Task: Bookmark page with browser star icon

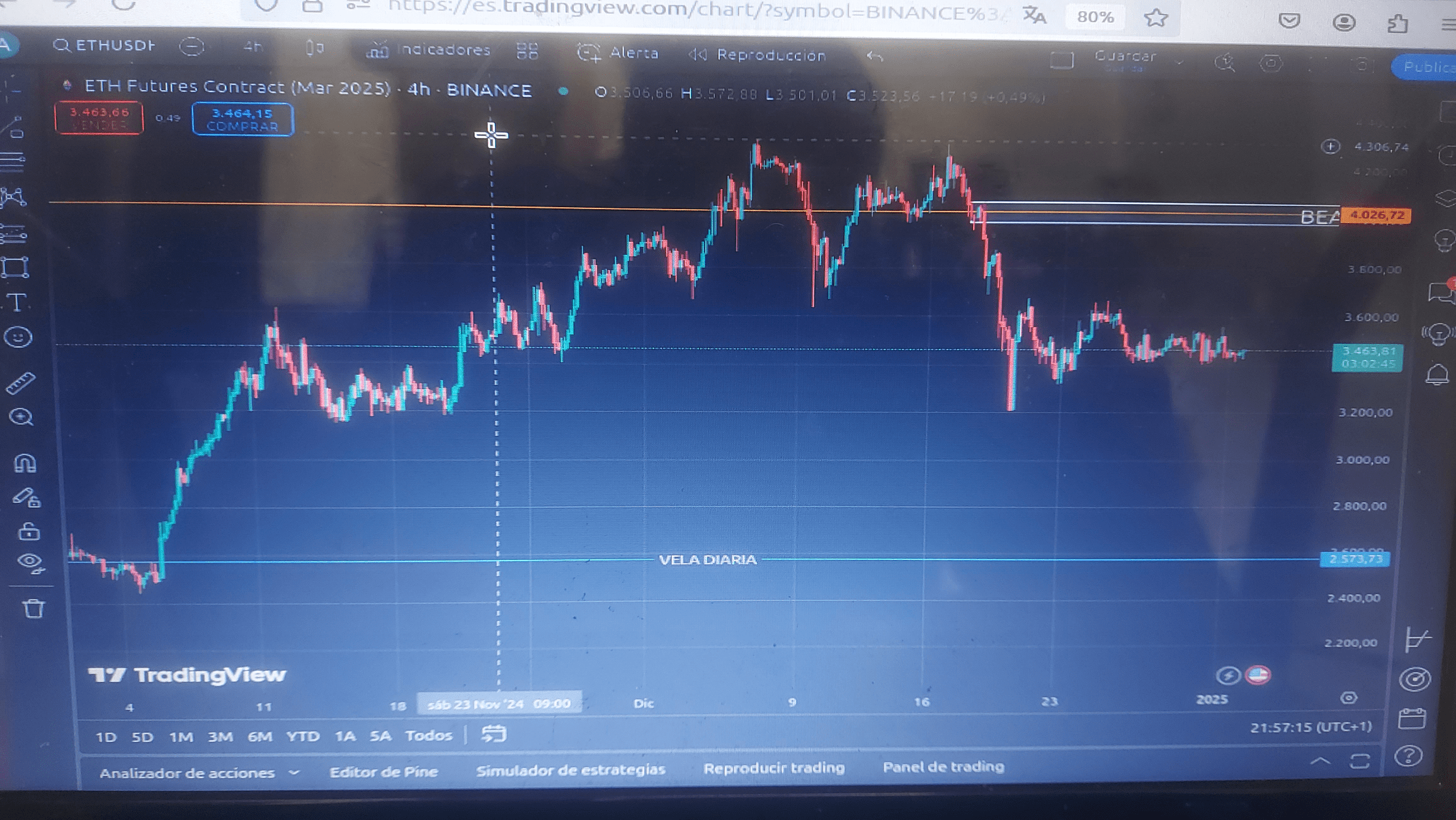Action: click(x=1156, y=18)
